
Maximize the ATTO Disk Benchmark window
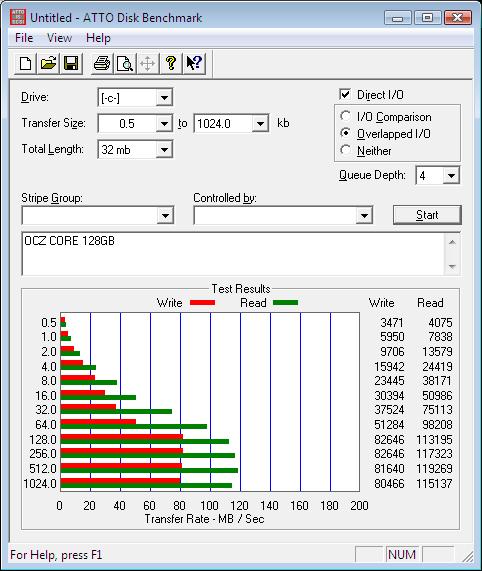427,17
